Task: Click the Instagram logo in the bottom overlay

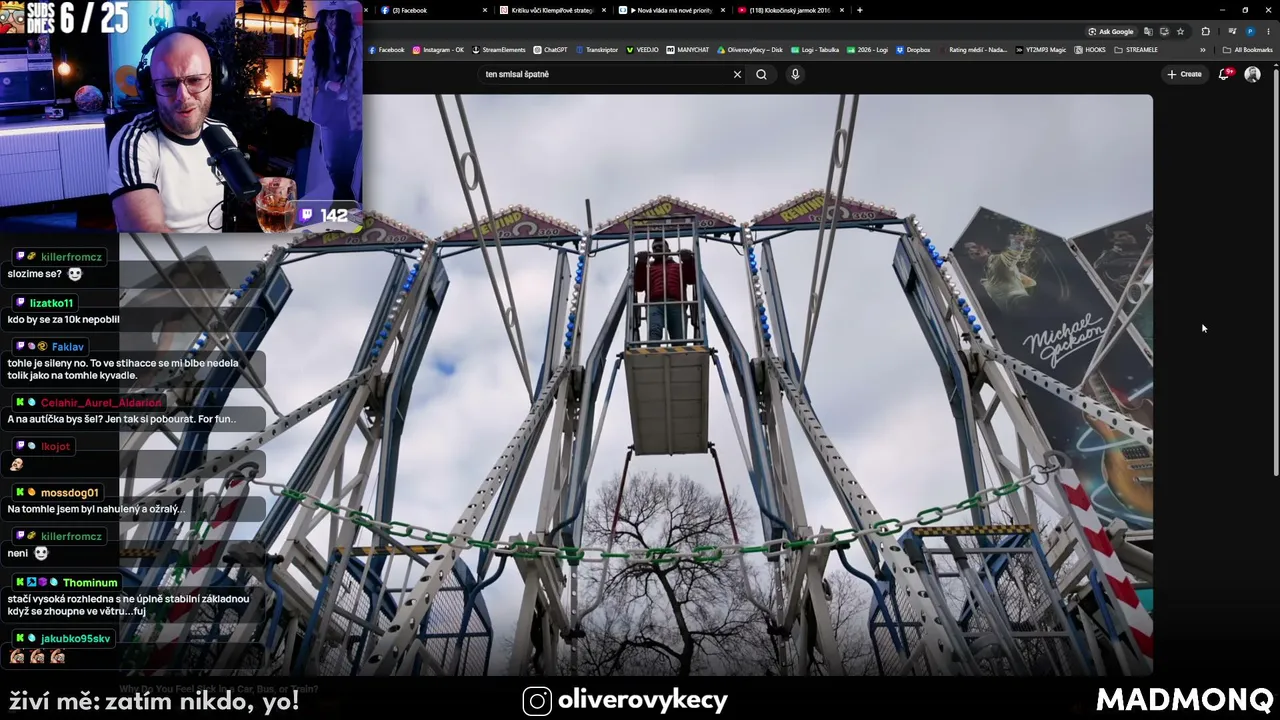Action: click(537, 702)
